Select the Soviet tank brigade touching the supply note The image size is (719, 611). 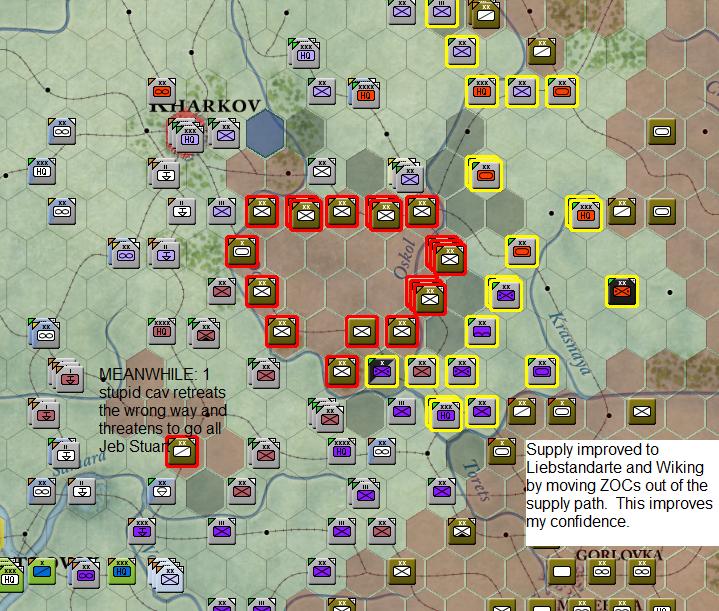pos(502,452)
